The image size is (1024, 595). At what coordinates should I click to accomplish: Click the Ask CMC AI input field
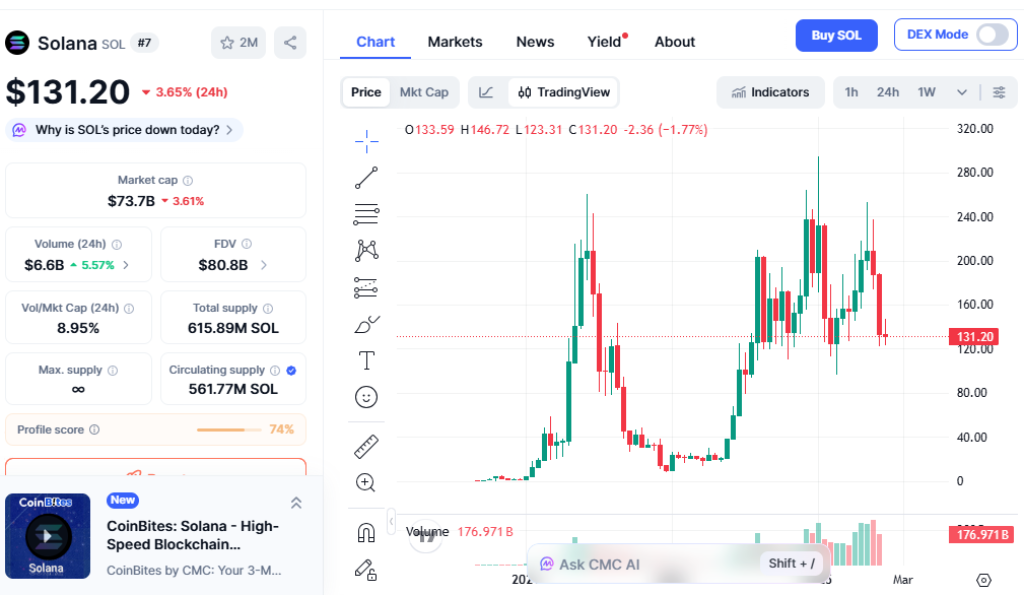click(x=640, y=564)
